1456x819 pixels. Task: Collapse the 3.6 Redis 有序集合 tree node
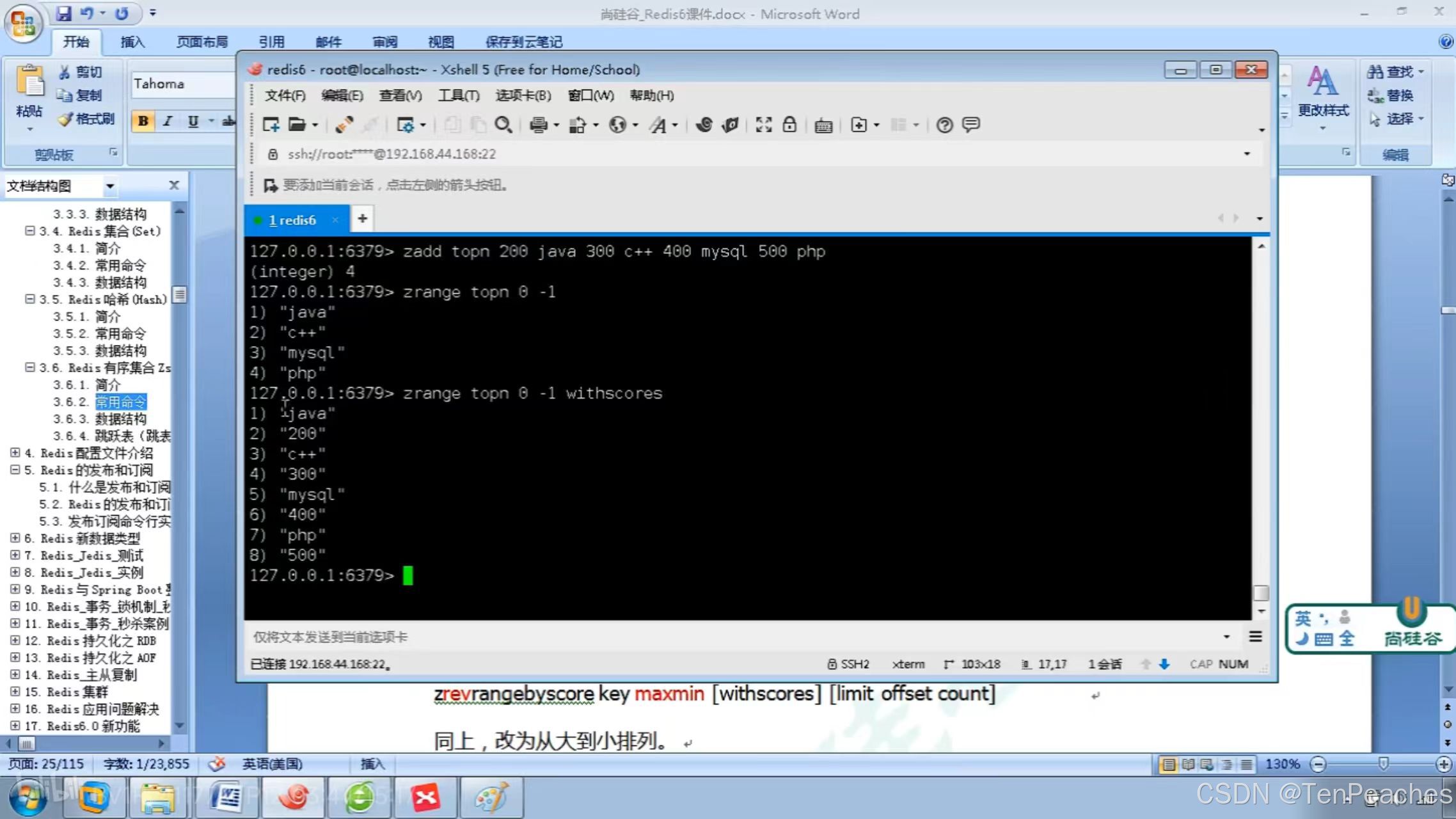(x=29, y=367)
